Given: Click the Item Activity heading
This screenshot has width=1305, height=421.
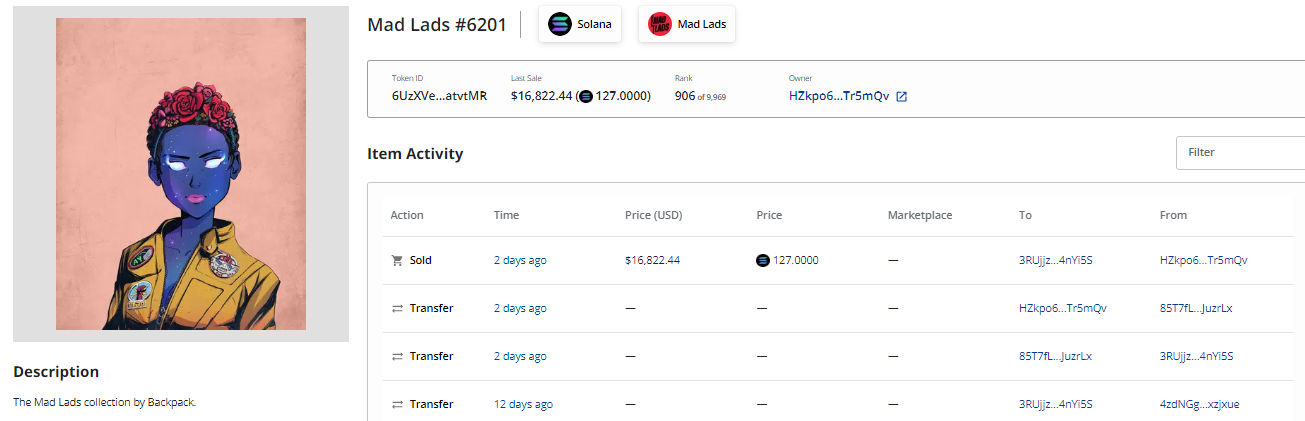Looking at the screenshot, I should click(415, 154).
